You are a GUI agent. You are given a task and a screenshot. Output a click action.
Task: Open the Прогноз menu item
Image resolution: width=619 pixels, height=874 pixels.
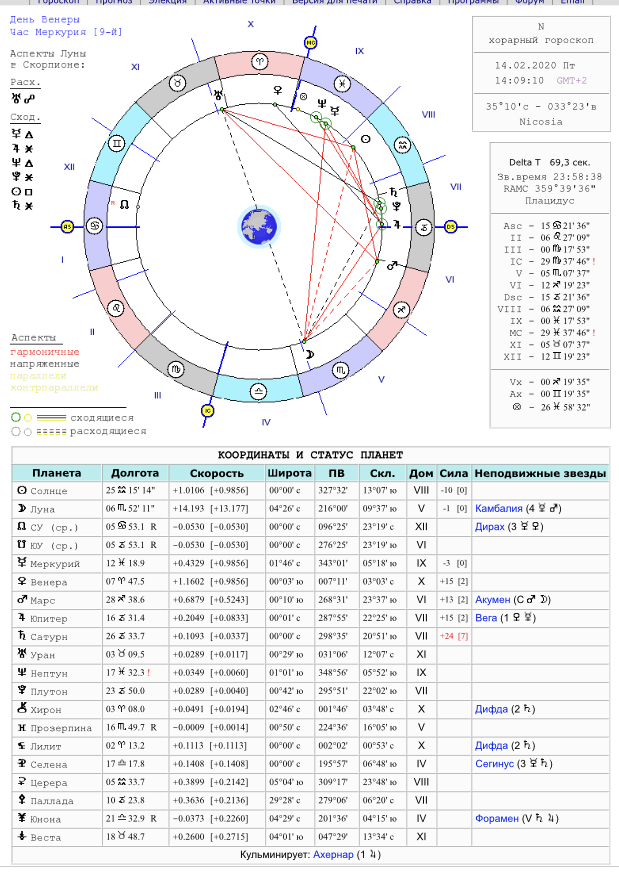pyautogui.click(x=114, y=2)
